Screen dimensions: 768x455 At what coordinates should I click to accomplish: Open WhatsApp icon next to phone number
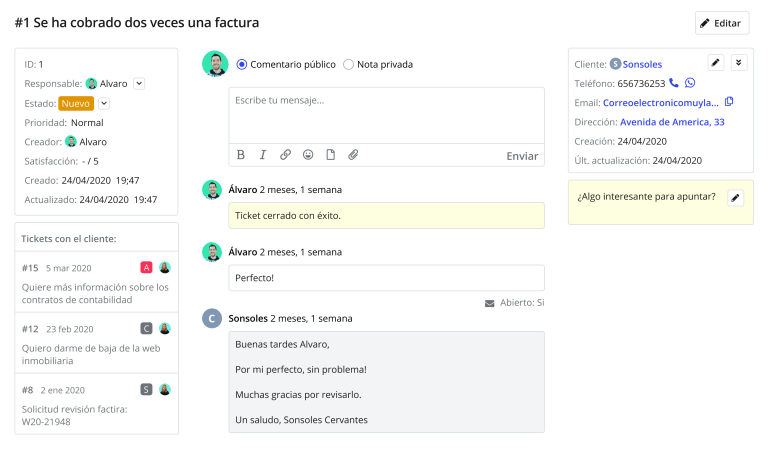point(690,83)
